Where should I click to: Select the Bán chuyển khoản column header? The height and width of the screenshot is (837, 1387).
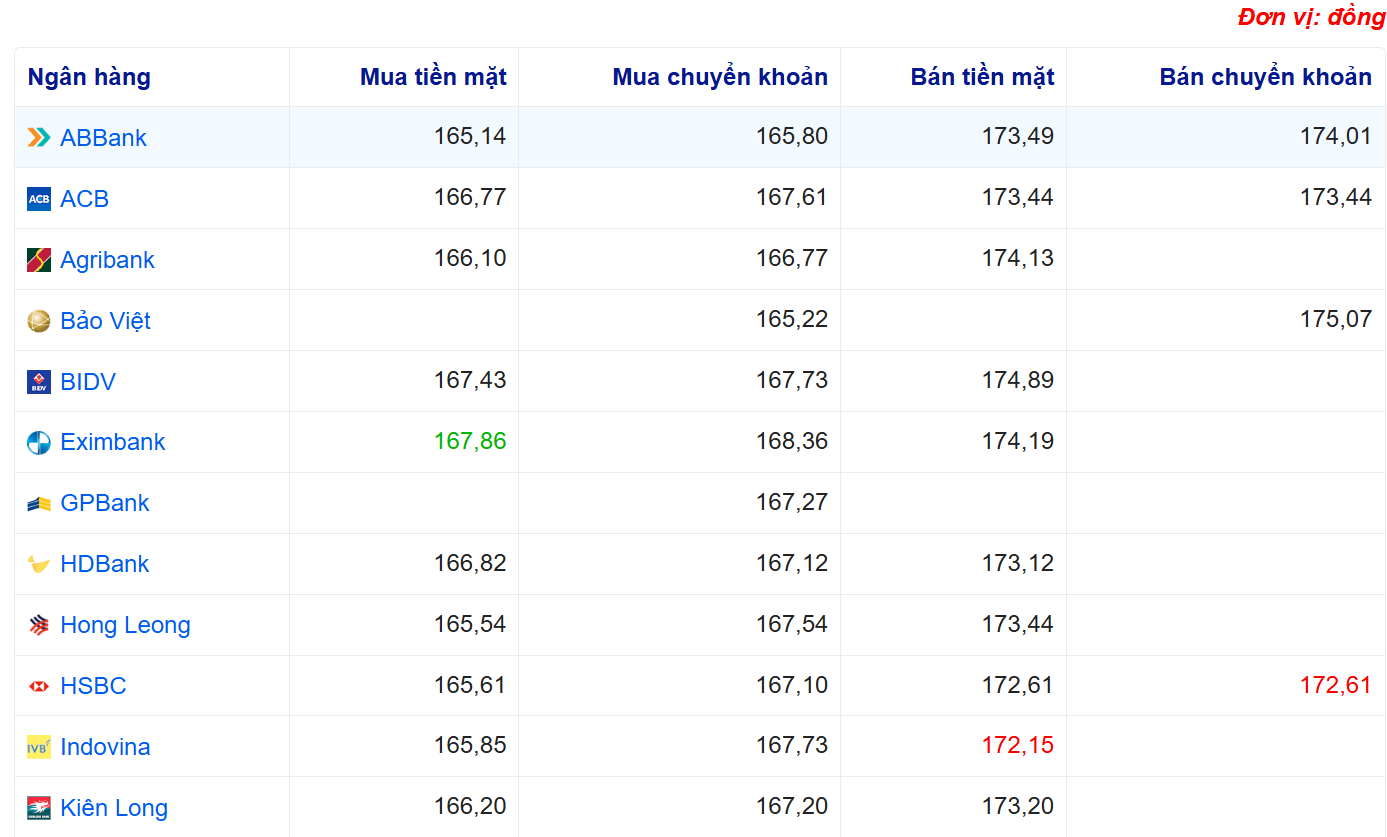tap(1265, 77)
